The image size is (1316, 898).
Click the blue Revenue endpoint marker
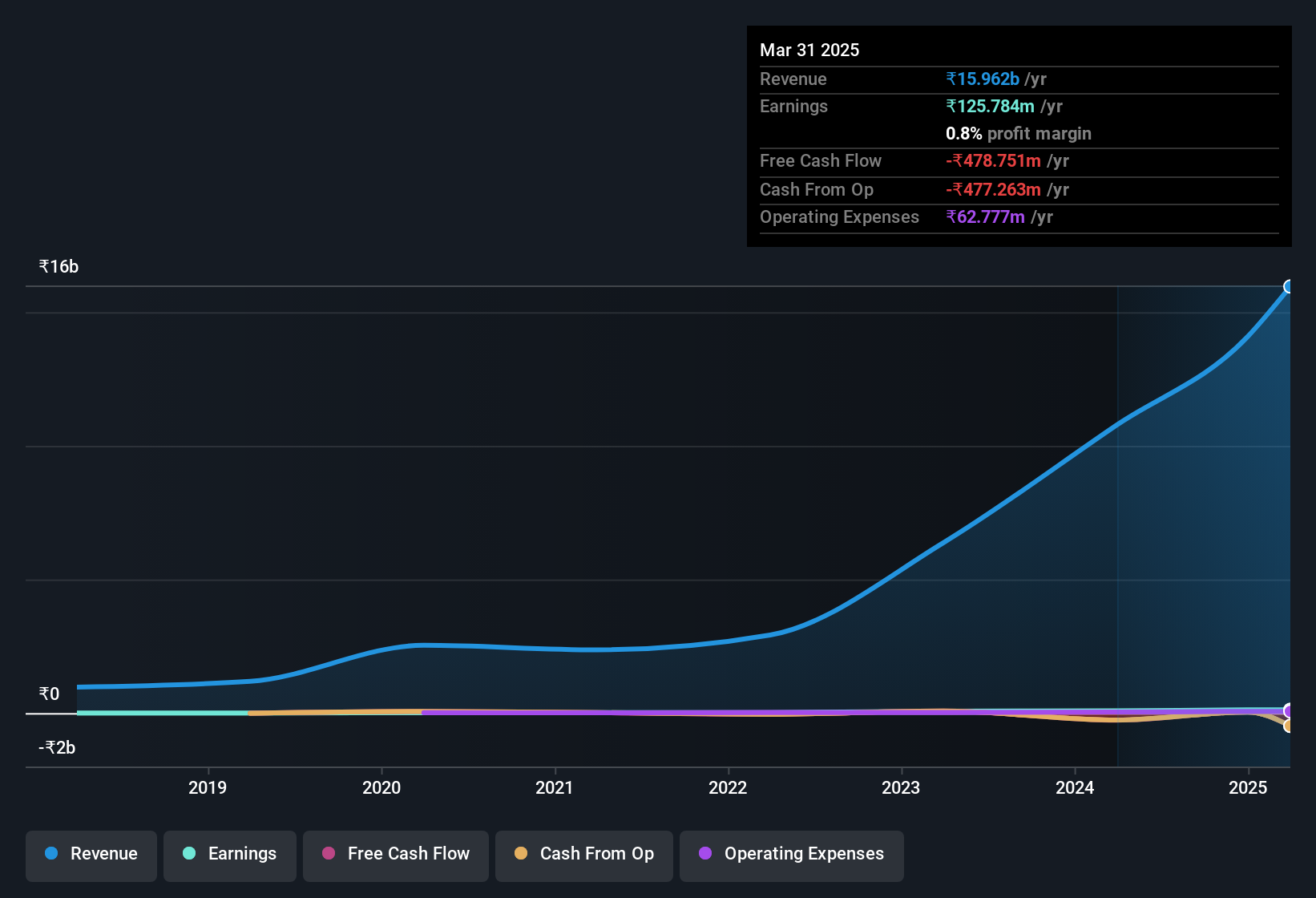pyautogui.click(x=1289, y=287)
